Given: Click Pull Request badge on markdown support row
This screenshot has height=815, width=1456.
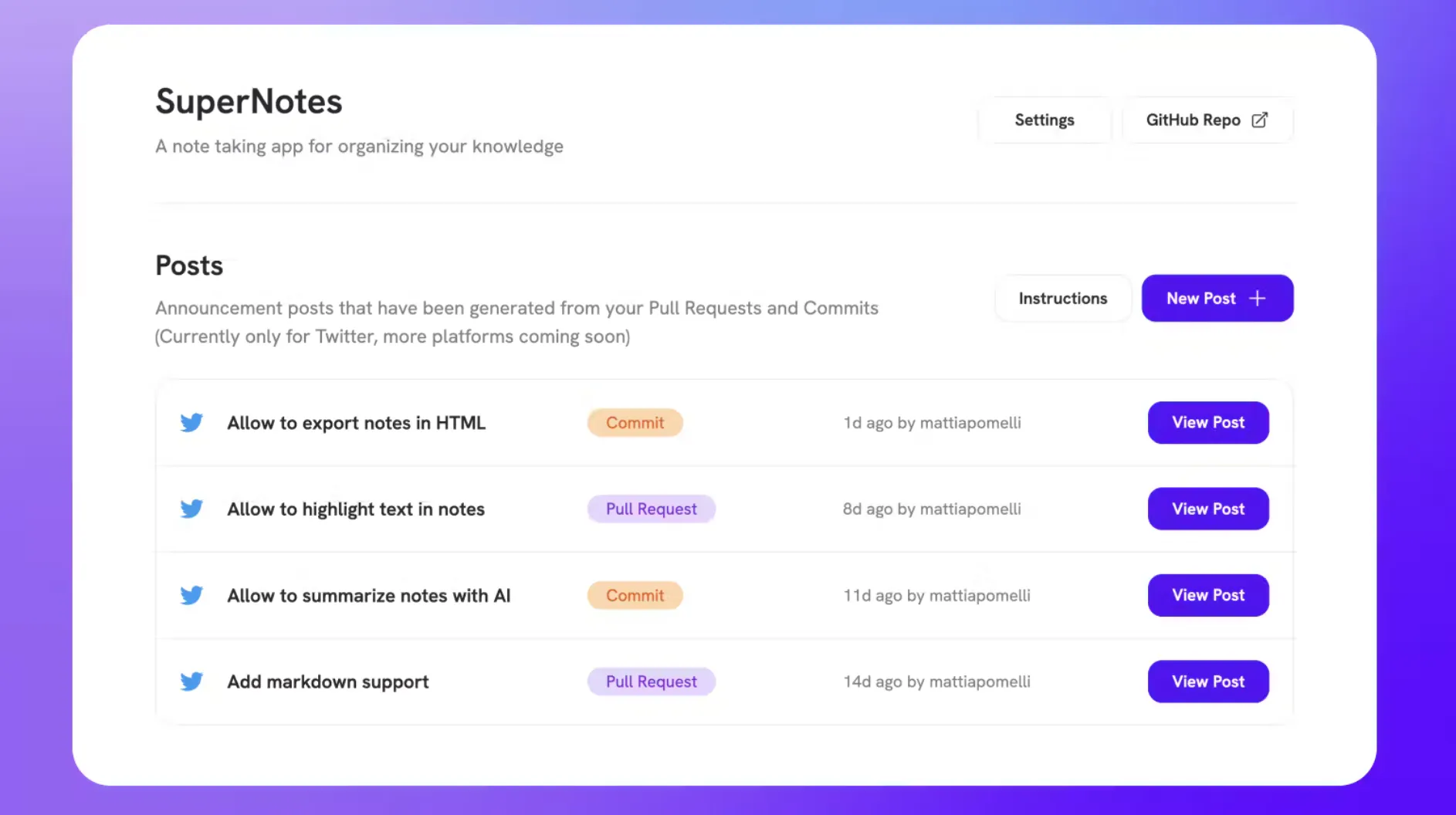Looking at the screenshot, I should [651, 682].
